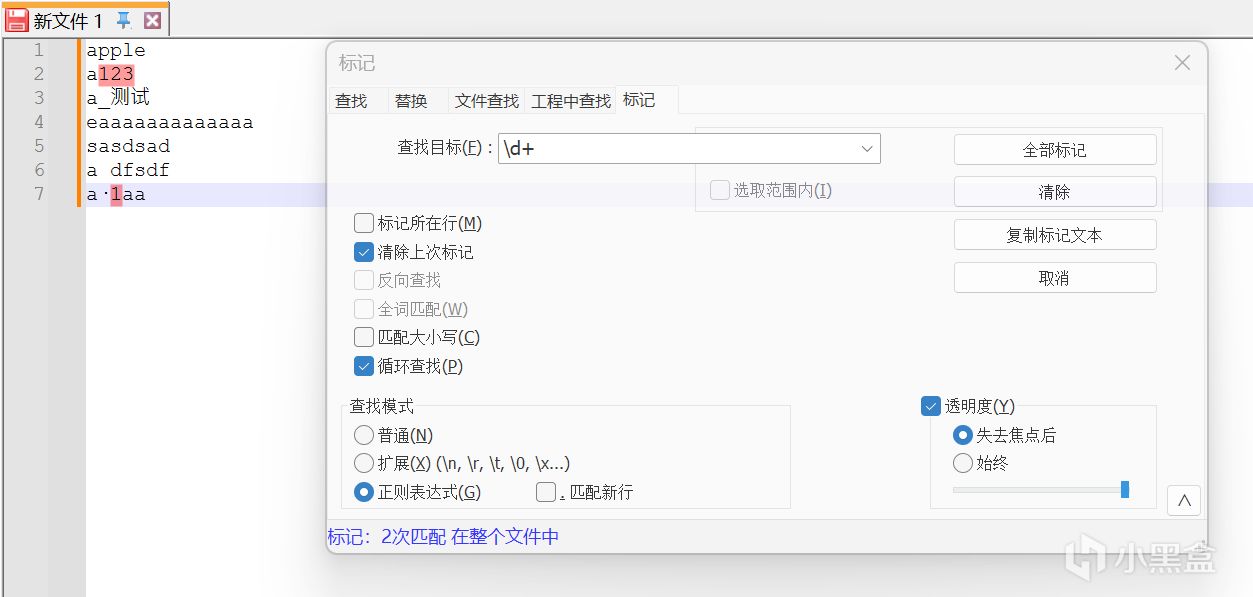The width and height of the screenshot is (1253, 597).
Task: Select 扩展 search mode radio
Action: [364, 463]
